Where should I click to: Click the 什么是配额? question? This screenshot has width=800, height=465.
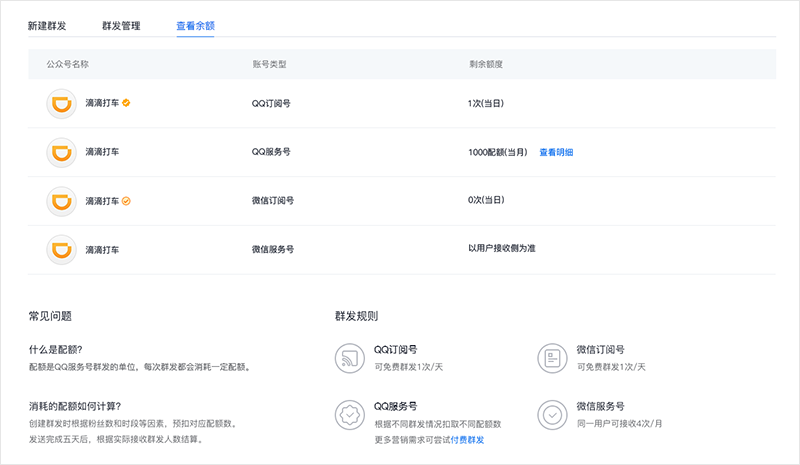click(x=56, y=350)
